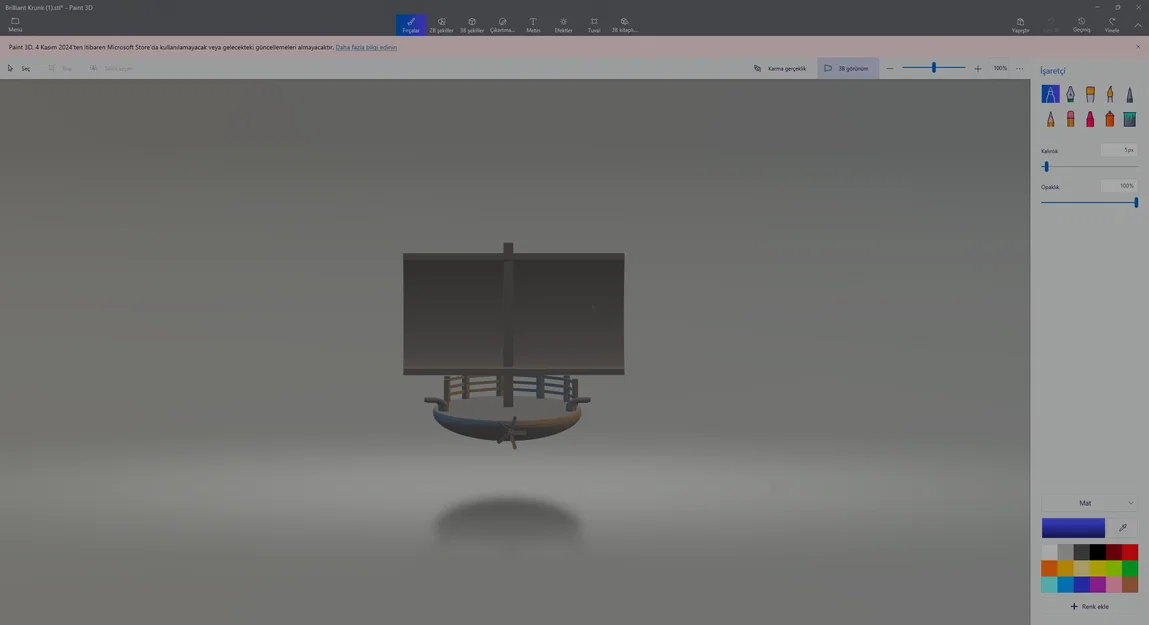Click the current blue color preview
Viewport: 1149px width, 625px height.
tap(1073, 528)
